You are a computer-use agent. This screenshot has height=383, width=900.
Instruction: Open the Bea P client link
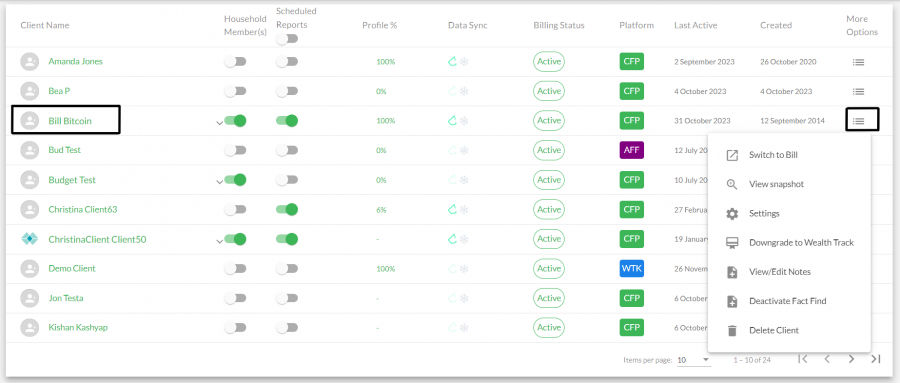tap(59, 91)
